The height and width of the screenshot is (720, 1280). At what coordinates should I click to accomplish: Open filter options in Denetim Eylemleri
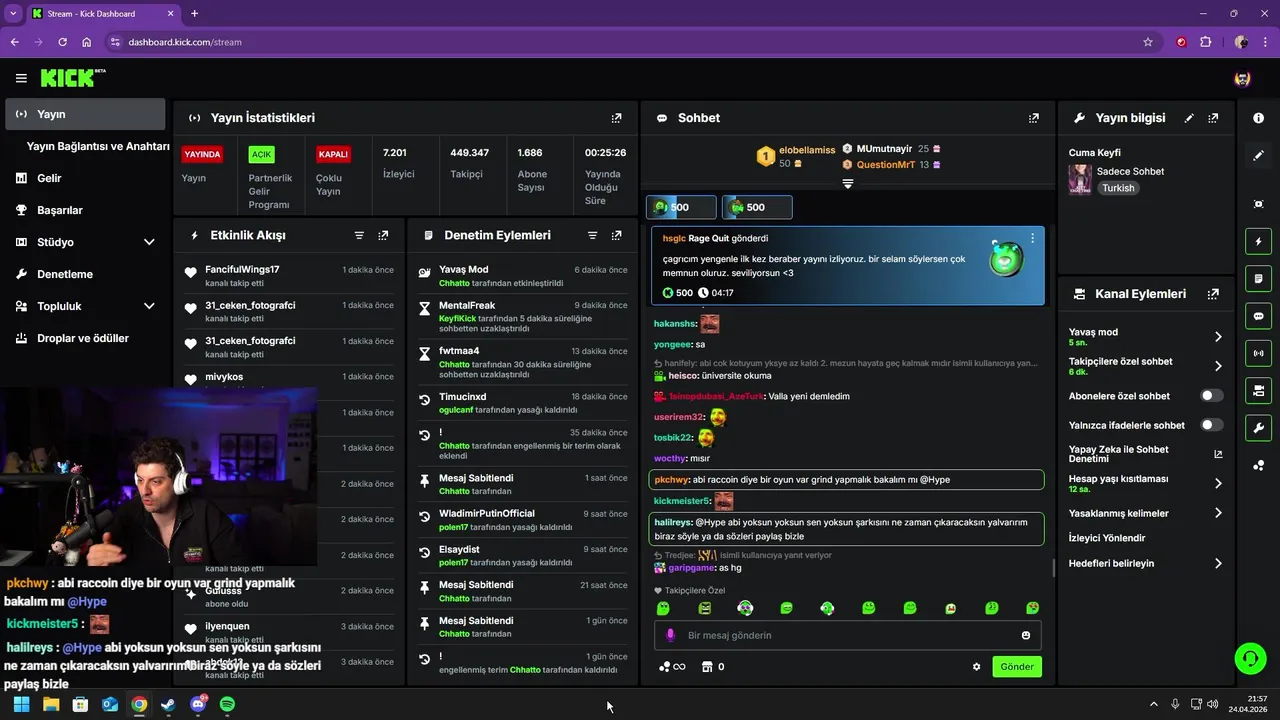point(592,235)
